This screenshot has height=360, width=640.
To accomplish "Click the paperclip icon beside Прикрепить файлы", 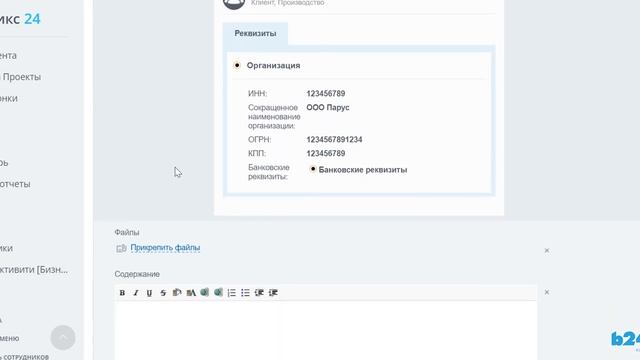I will click(x=121, y=248).
